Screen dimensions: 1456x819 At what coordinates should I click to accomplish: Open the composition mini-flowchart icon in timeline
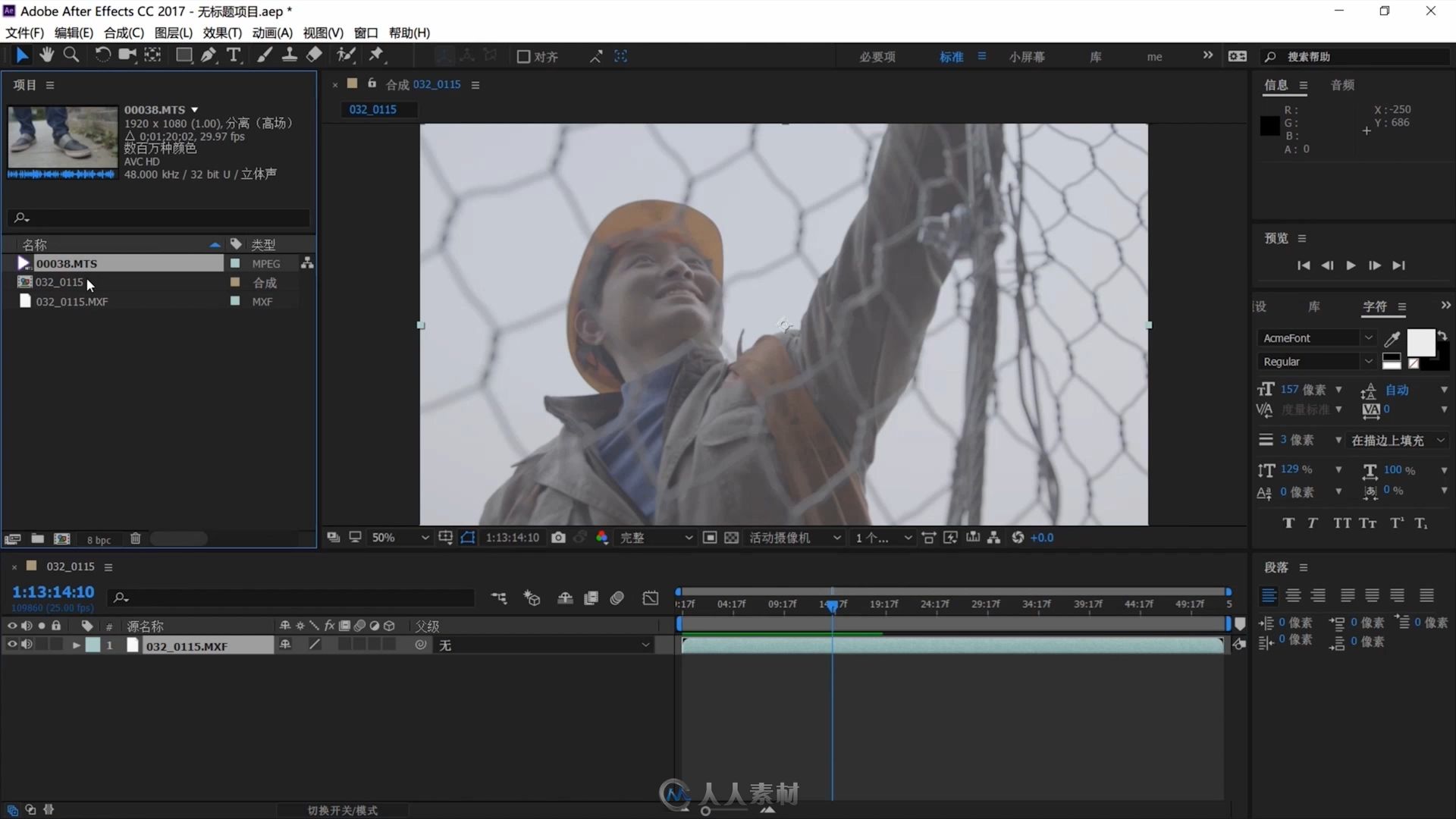click(499, 598)
